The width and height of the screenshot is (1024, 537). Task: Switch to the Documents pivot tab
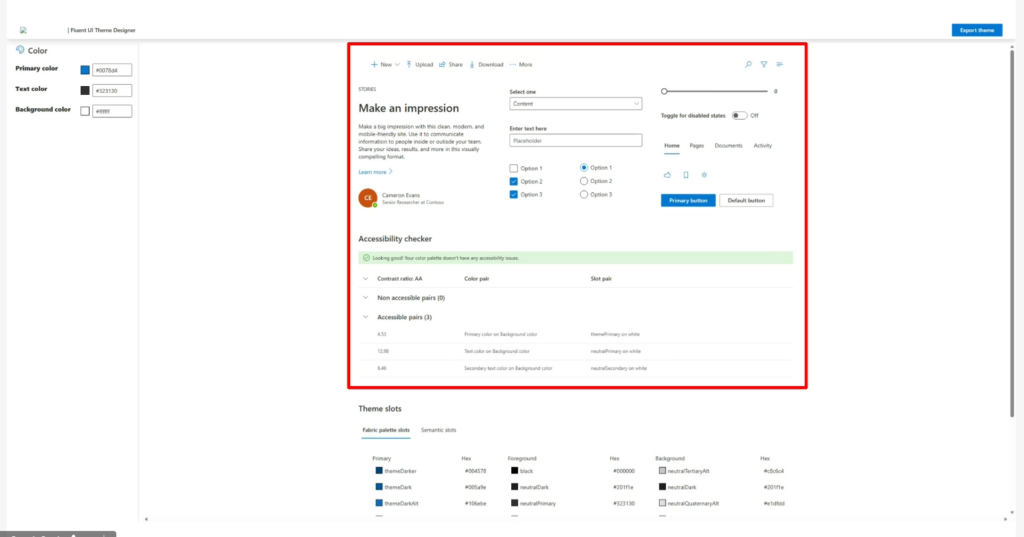click(x=728, y=146)
